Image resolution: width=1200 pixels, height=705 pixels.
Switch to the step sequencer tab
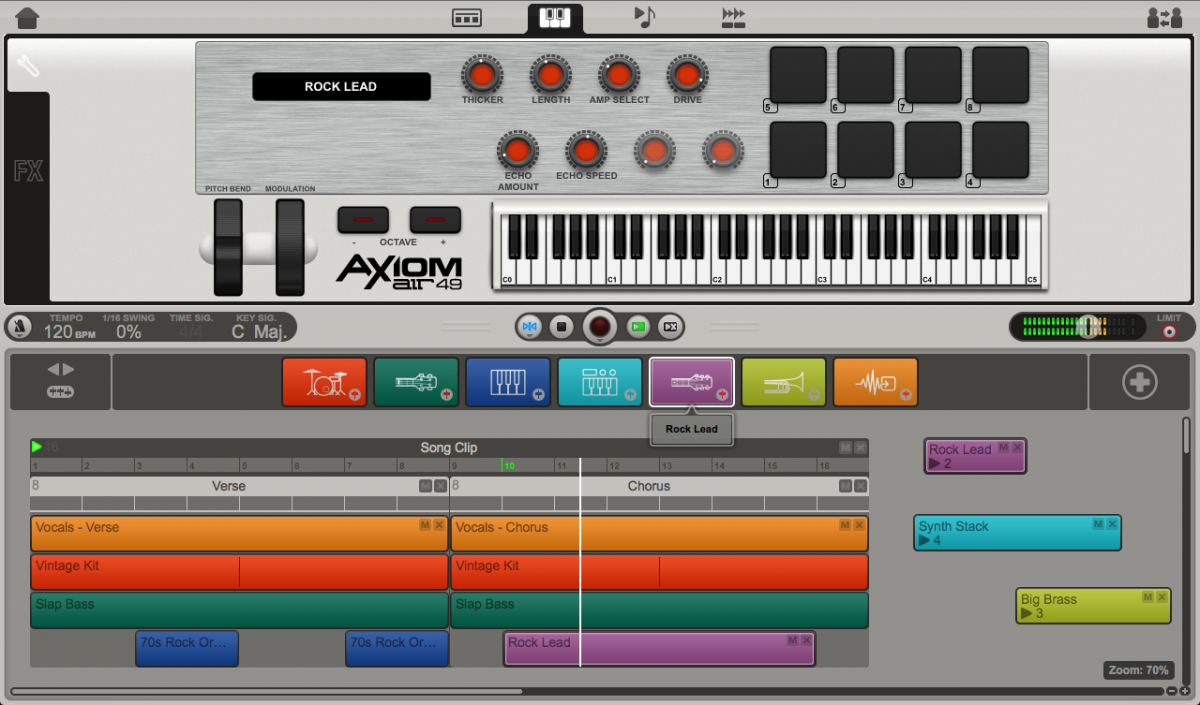(734, 17)
